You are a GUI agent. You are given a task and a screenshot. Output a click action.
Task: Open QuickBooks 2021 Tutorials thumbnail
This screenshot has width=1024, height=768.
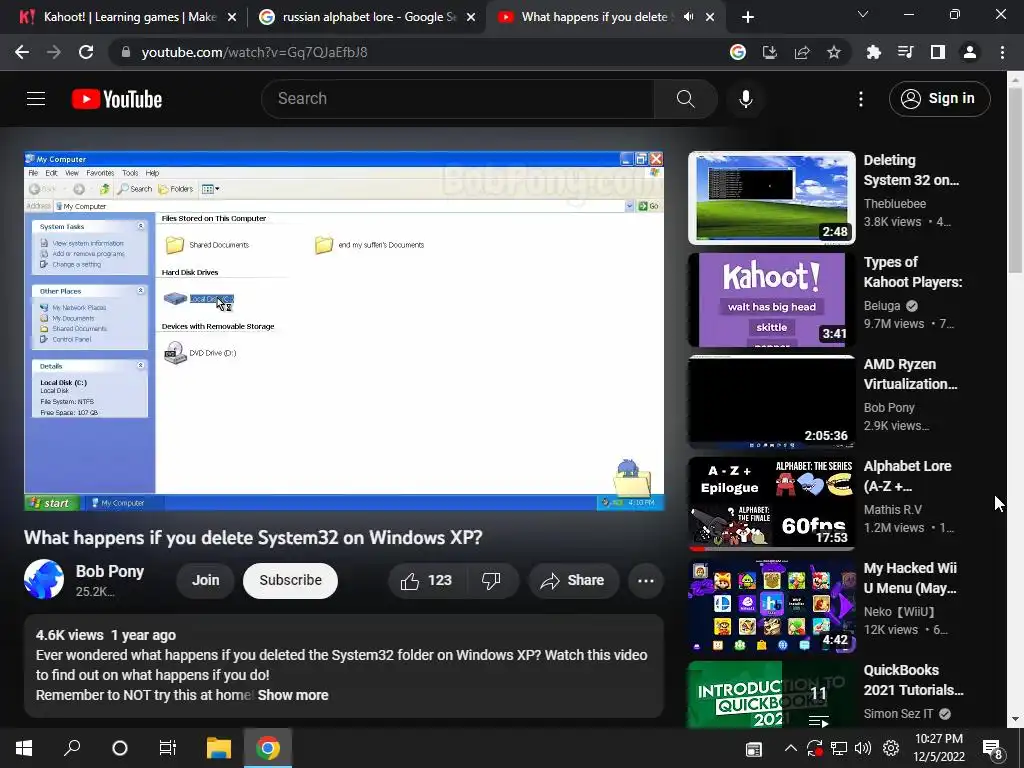772,694
